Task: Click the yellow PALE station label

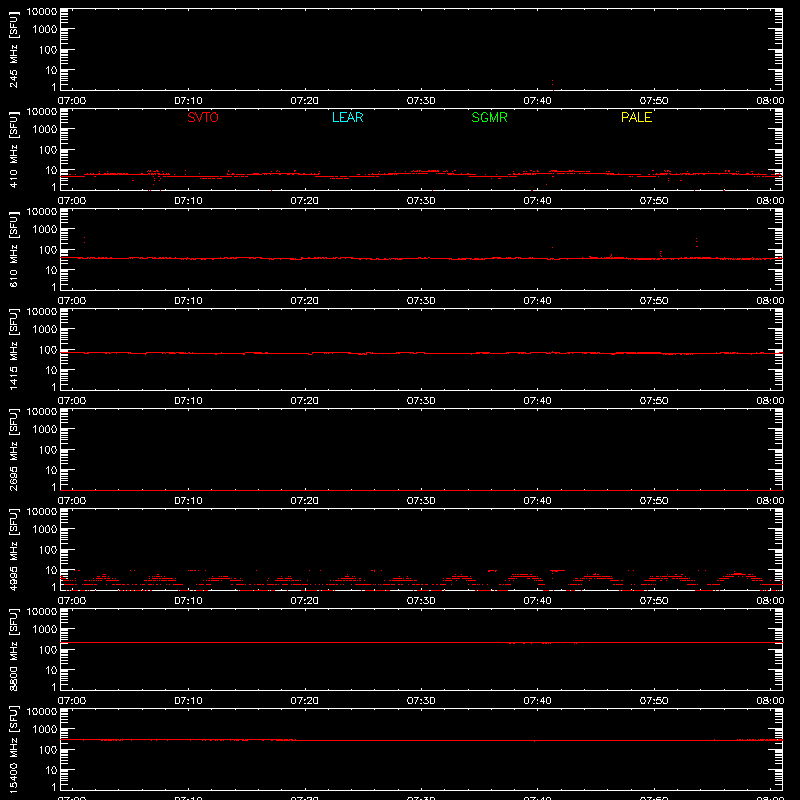Action: 636,117
